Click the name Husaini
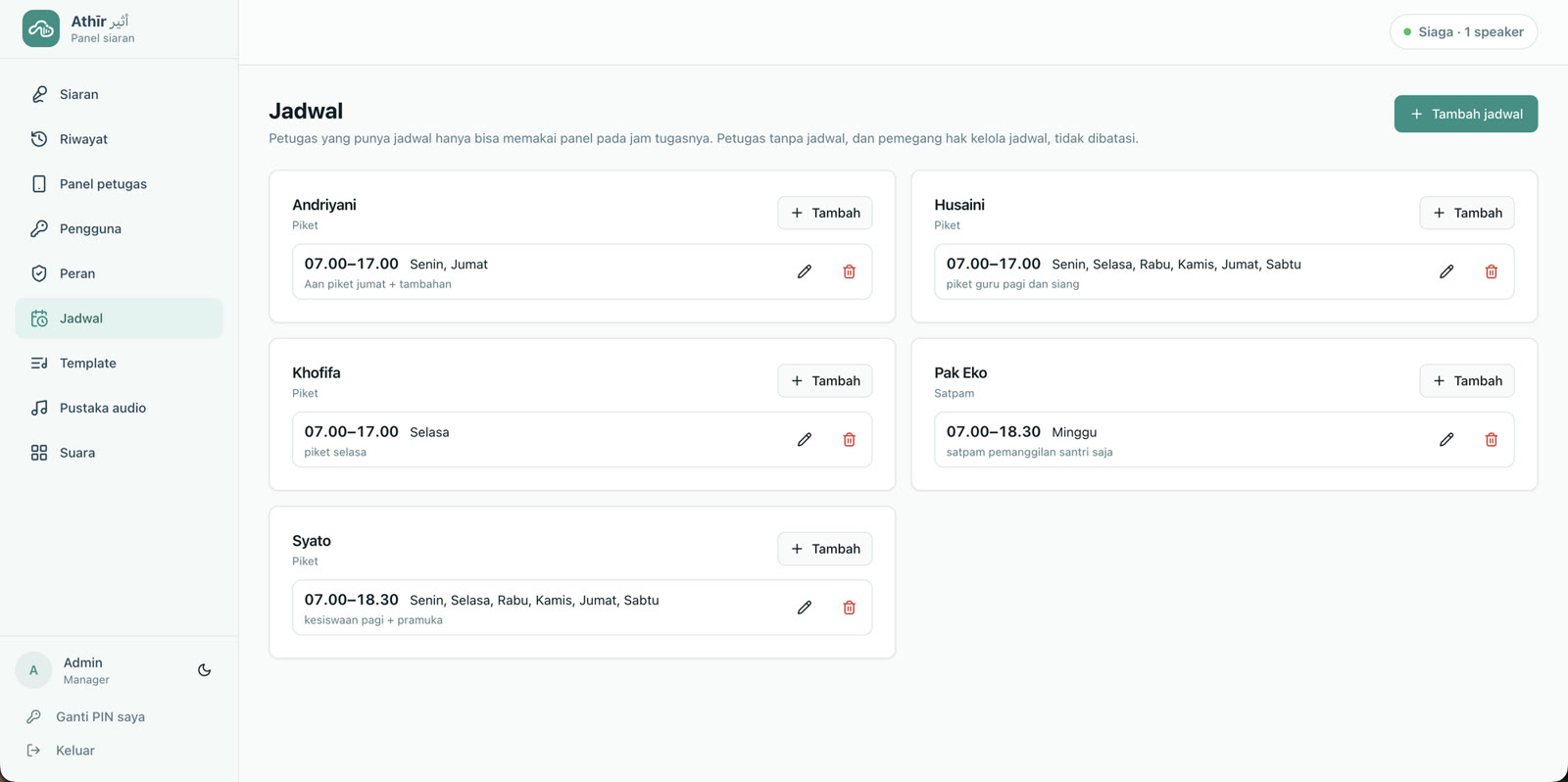This screenshot has height=782, width=1568. pyautogui.click(x=959, y=205)
